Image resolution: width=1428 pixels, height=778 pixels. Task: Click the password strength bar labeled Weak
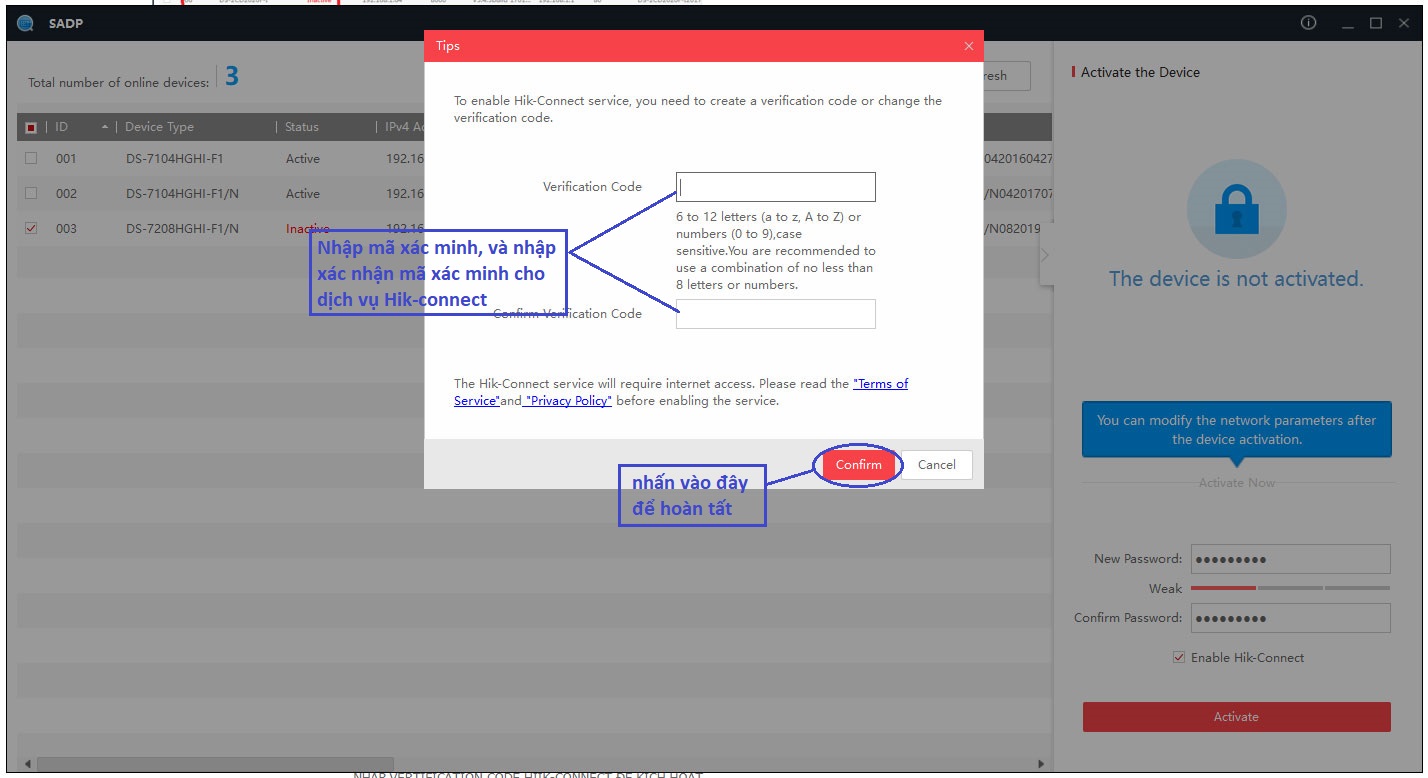[1290, 588]
